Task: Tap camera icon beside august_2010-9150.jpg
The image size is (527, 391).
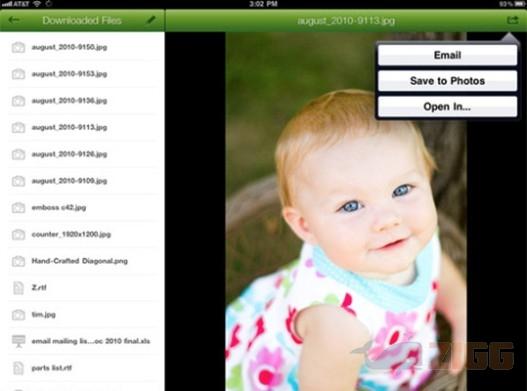Action: pyautogui.click(x=18, y=47)
